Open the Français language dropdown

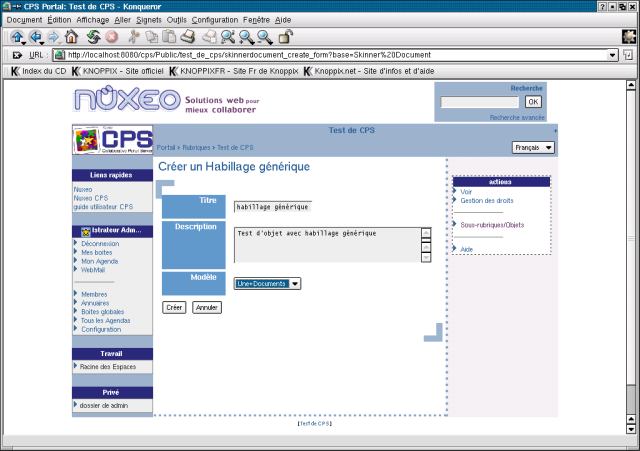[533, 147]
